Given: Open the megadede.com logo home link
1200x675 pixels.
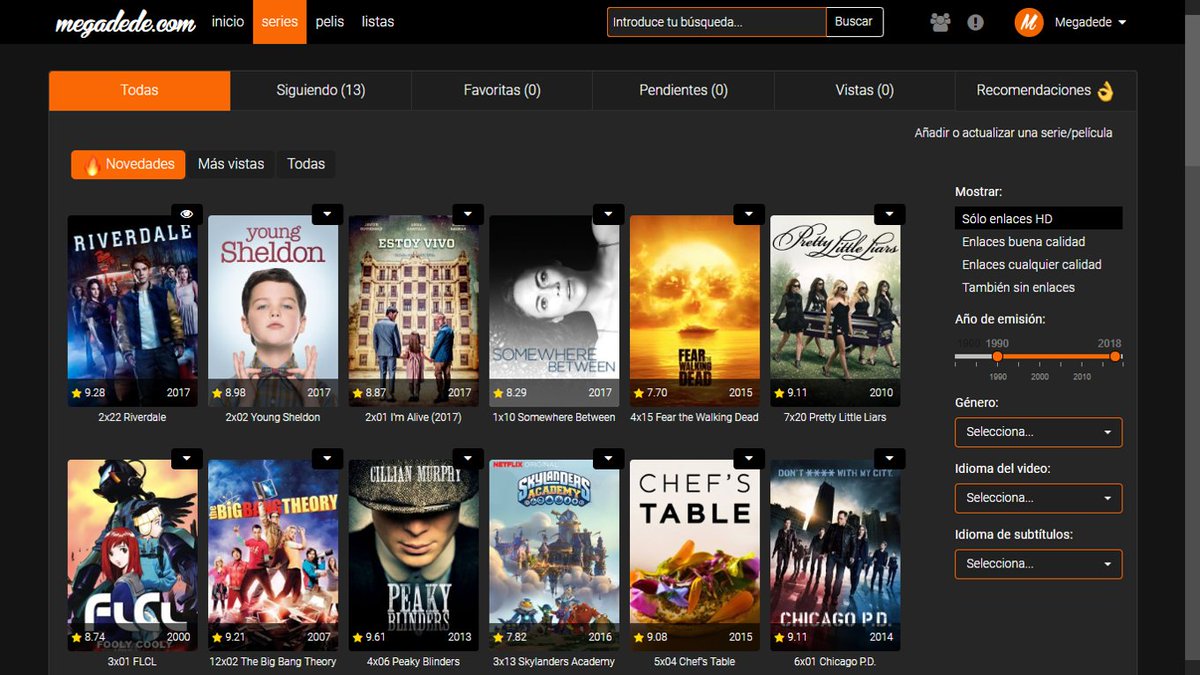Looking at the screenshot, I should click(125, 22).
